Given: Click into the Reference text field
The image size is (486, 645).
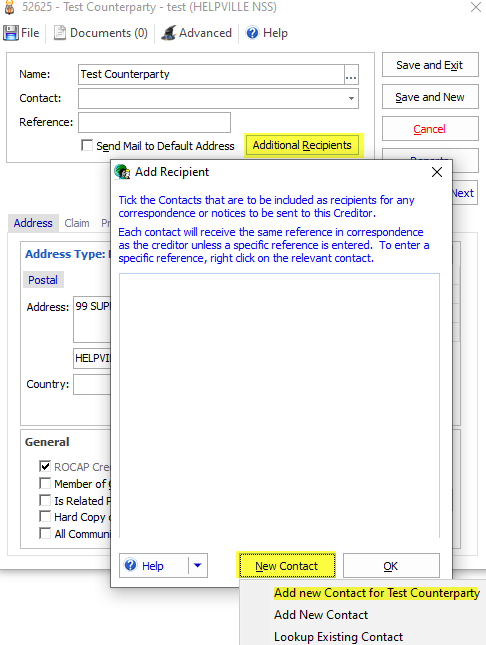Looking at the screenshot, I should click(x=154, y=122).
